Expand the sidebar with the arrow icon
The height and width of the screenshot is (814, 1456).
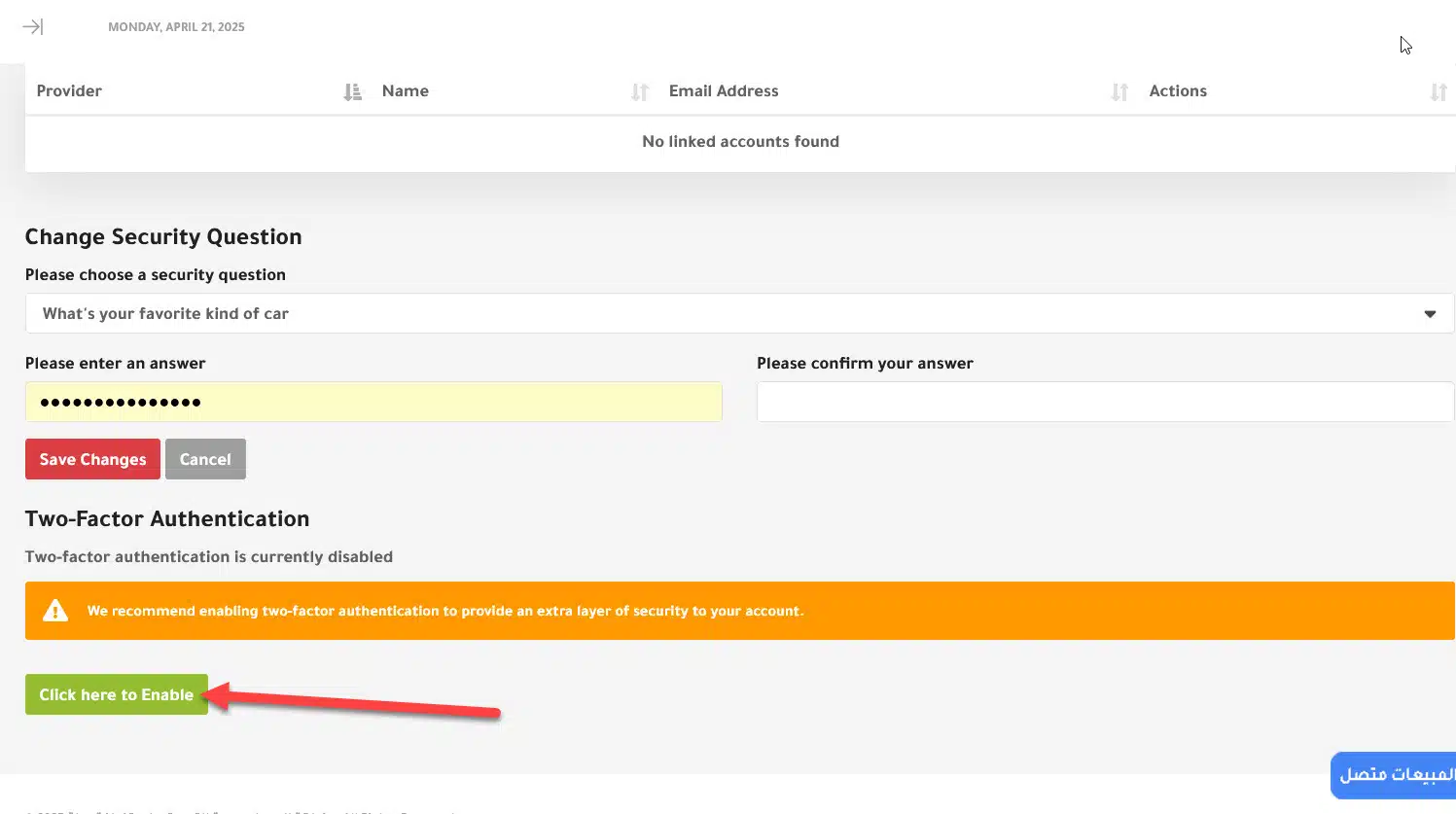(x=33, y=27)
